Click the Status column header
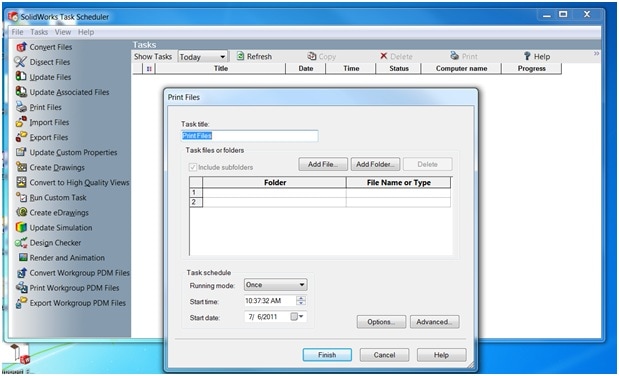This screenshot has height=376, width=619. point(399,68)
